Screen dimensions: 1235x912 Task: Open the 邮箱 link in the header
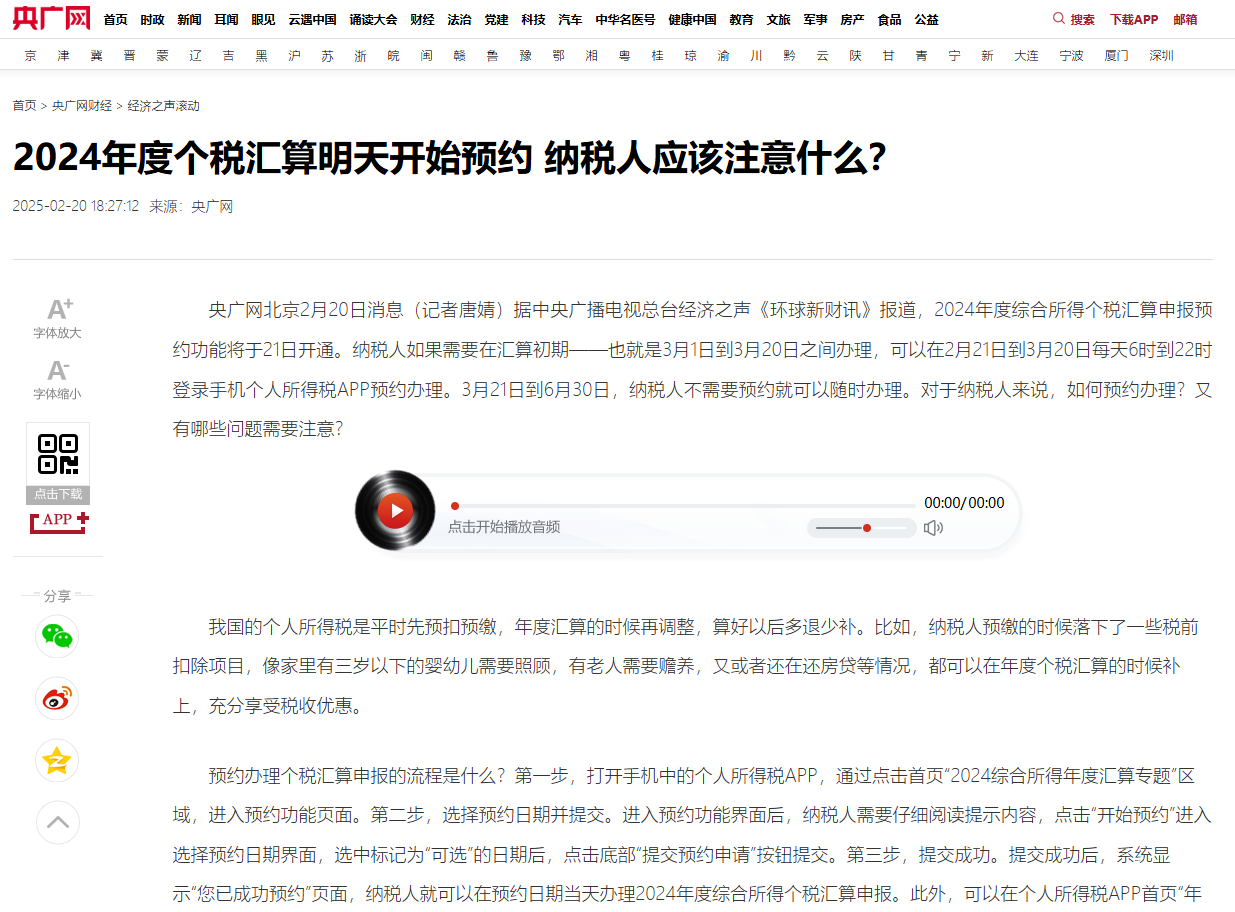pyautogui.click(x=1185, y=20)
